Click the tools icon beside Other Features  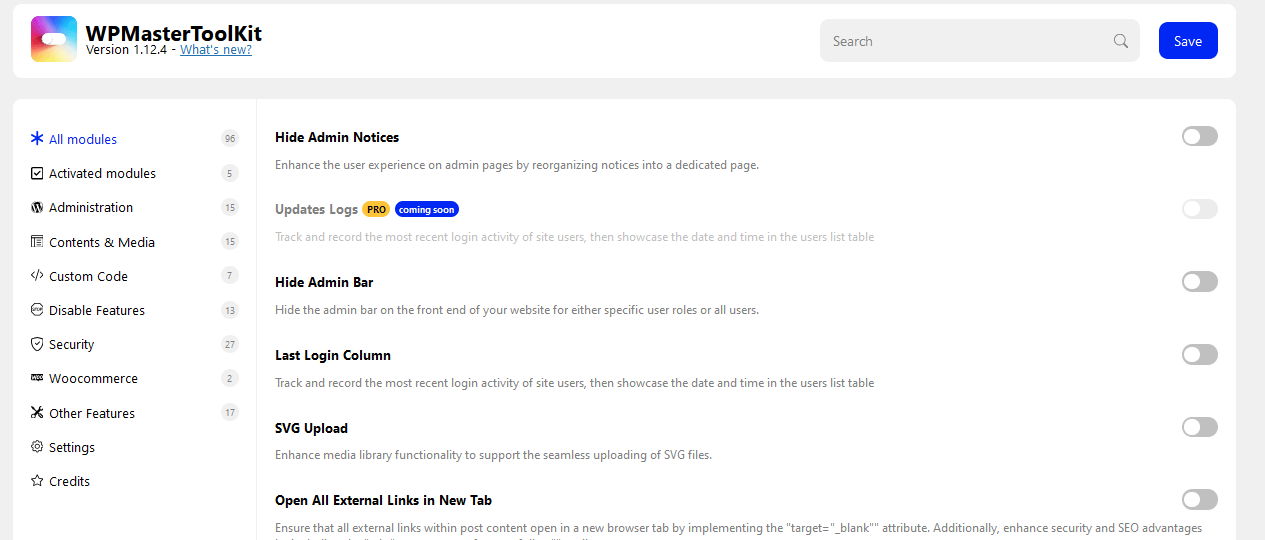click(x=37, y=413)
